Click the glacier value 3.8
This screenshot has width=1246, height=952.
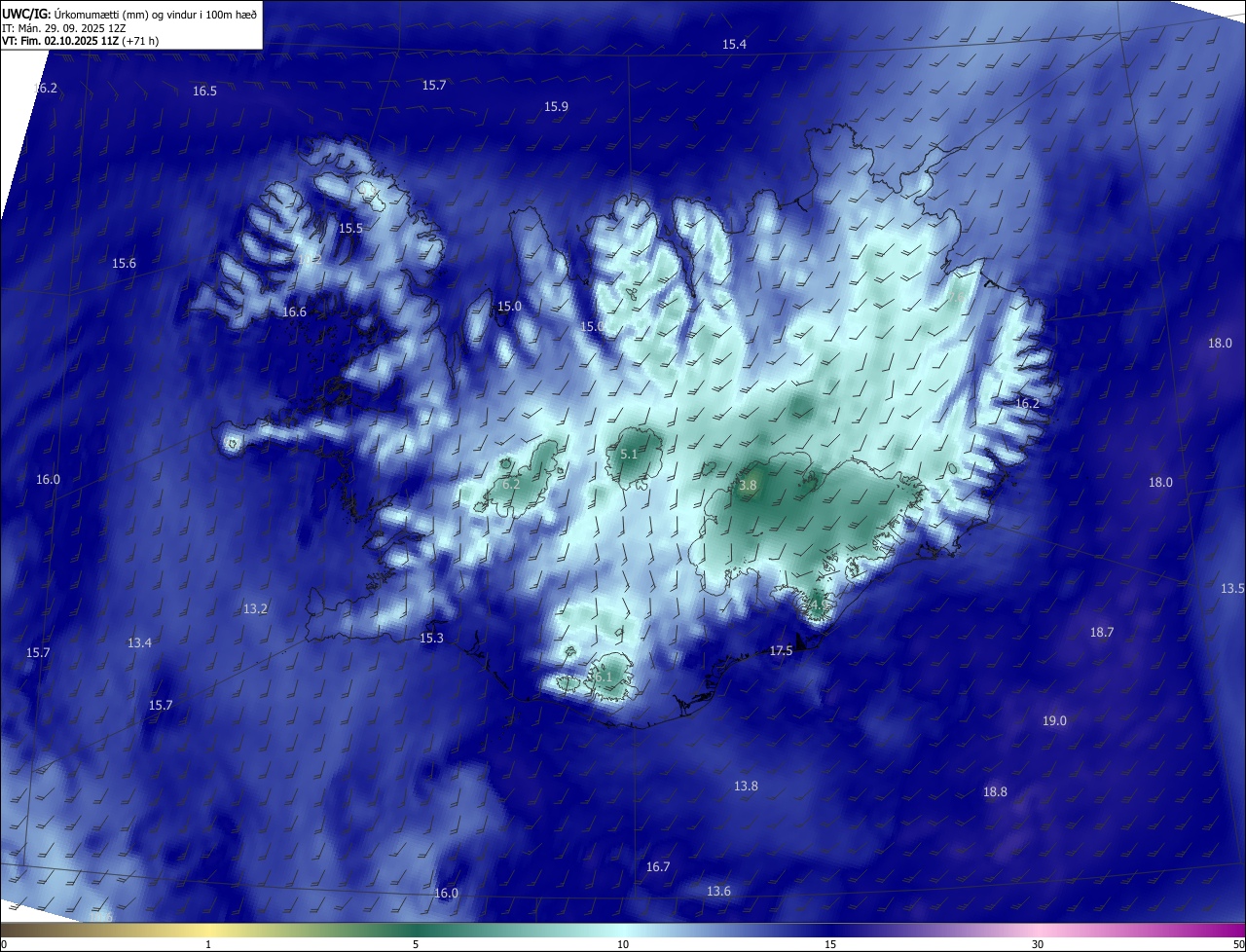(x=748, y=485)
